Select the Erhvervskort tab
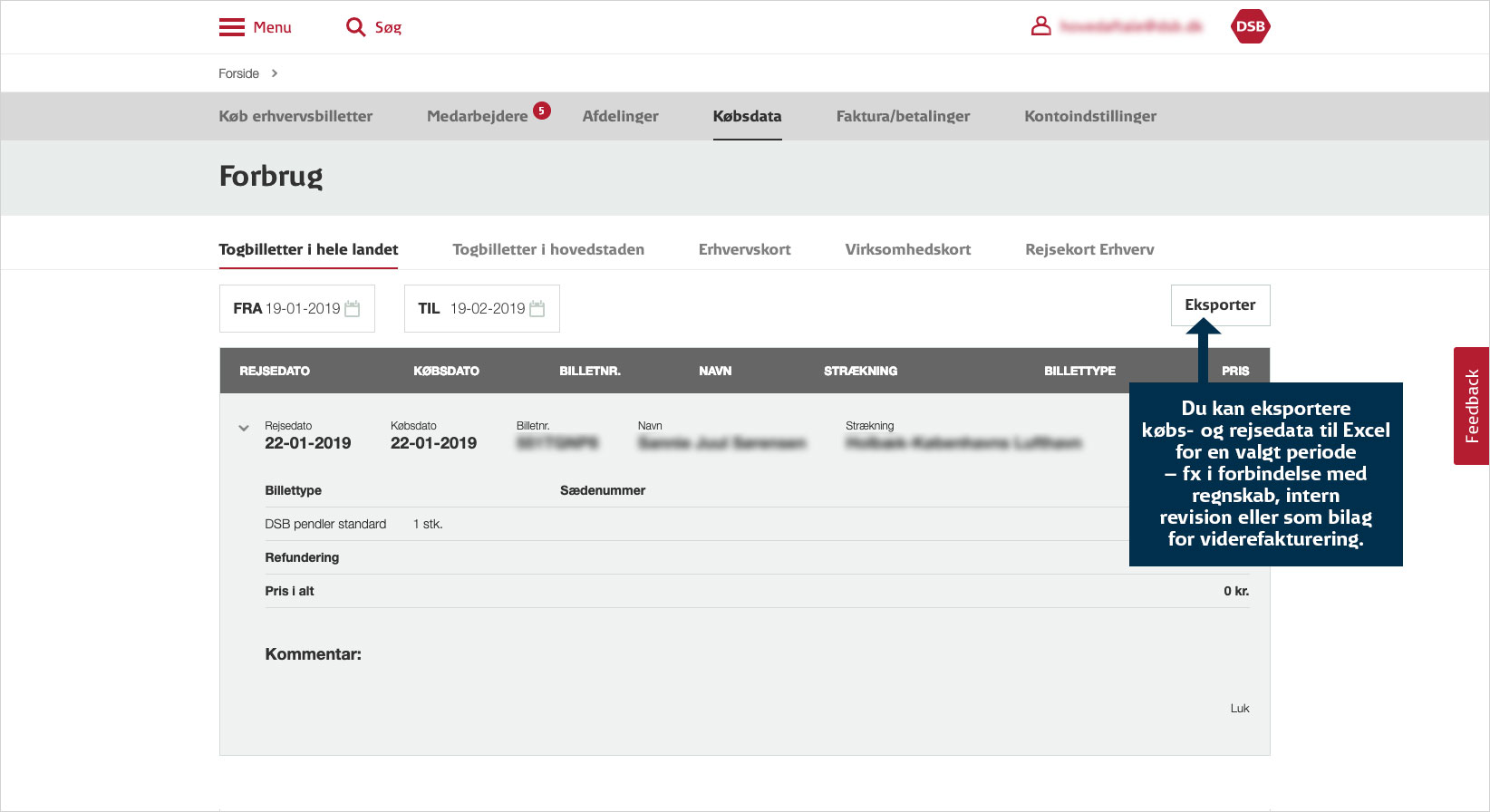1490x812 pixels. 744,249
